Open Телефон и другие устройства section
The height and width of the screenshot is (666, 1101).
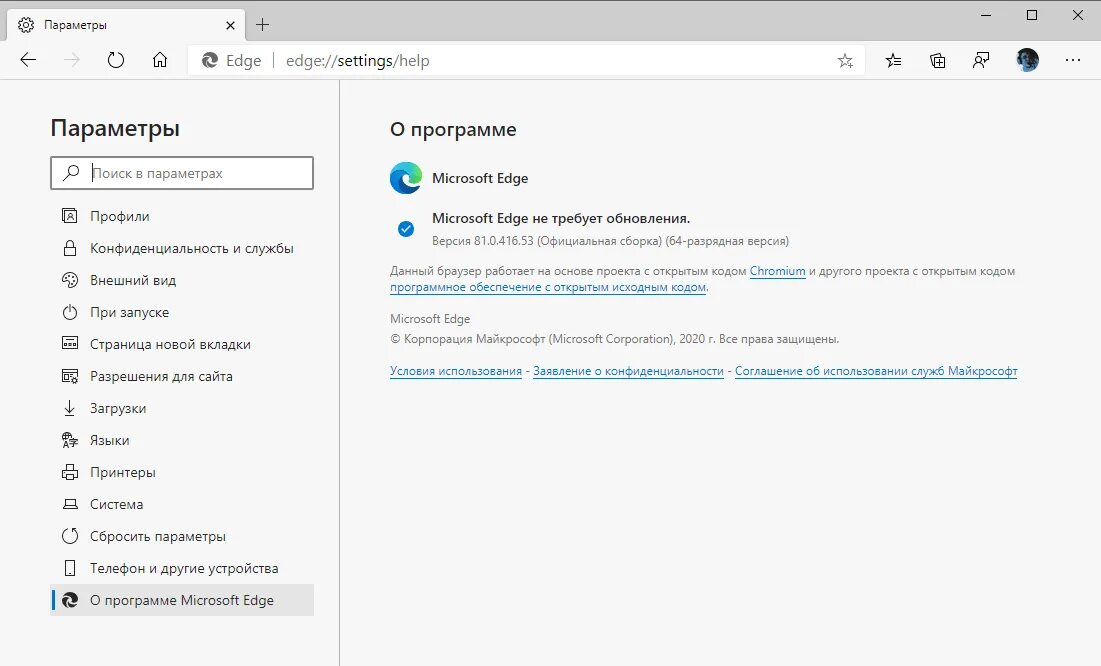(x=182, y=568)
